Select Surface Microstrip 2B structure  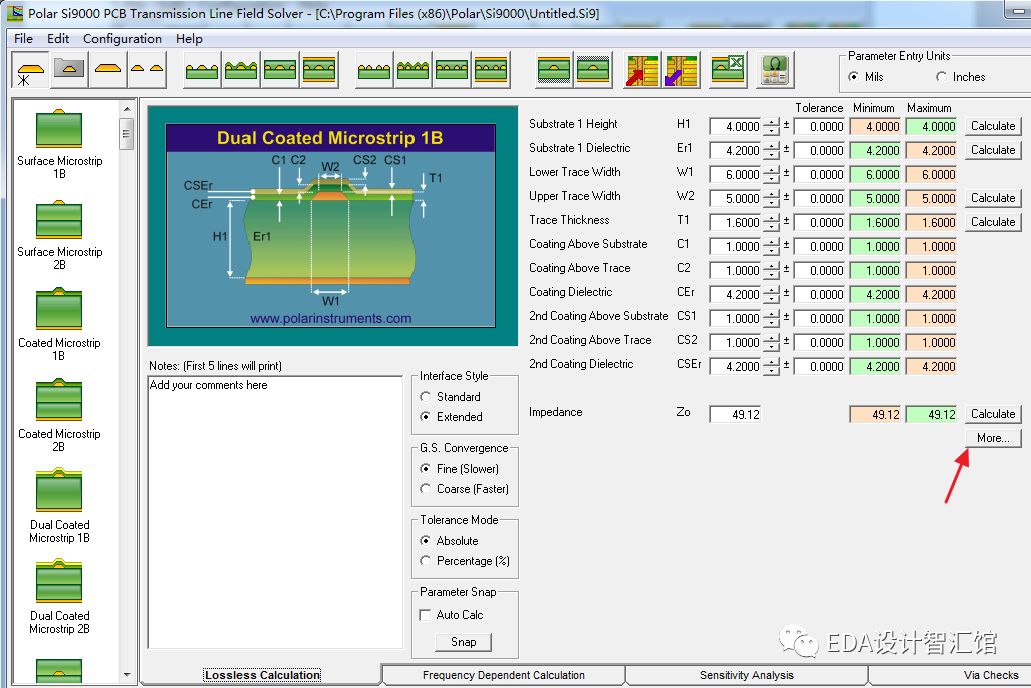pyautogui.click(x=59, y=235)
